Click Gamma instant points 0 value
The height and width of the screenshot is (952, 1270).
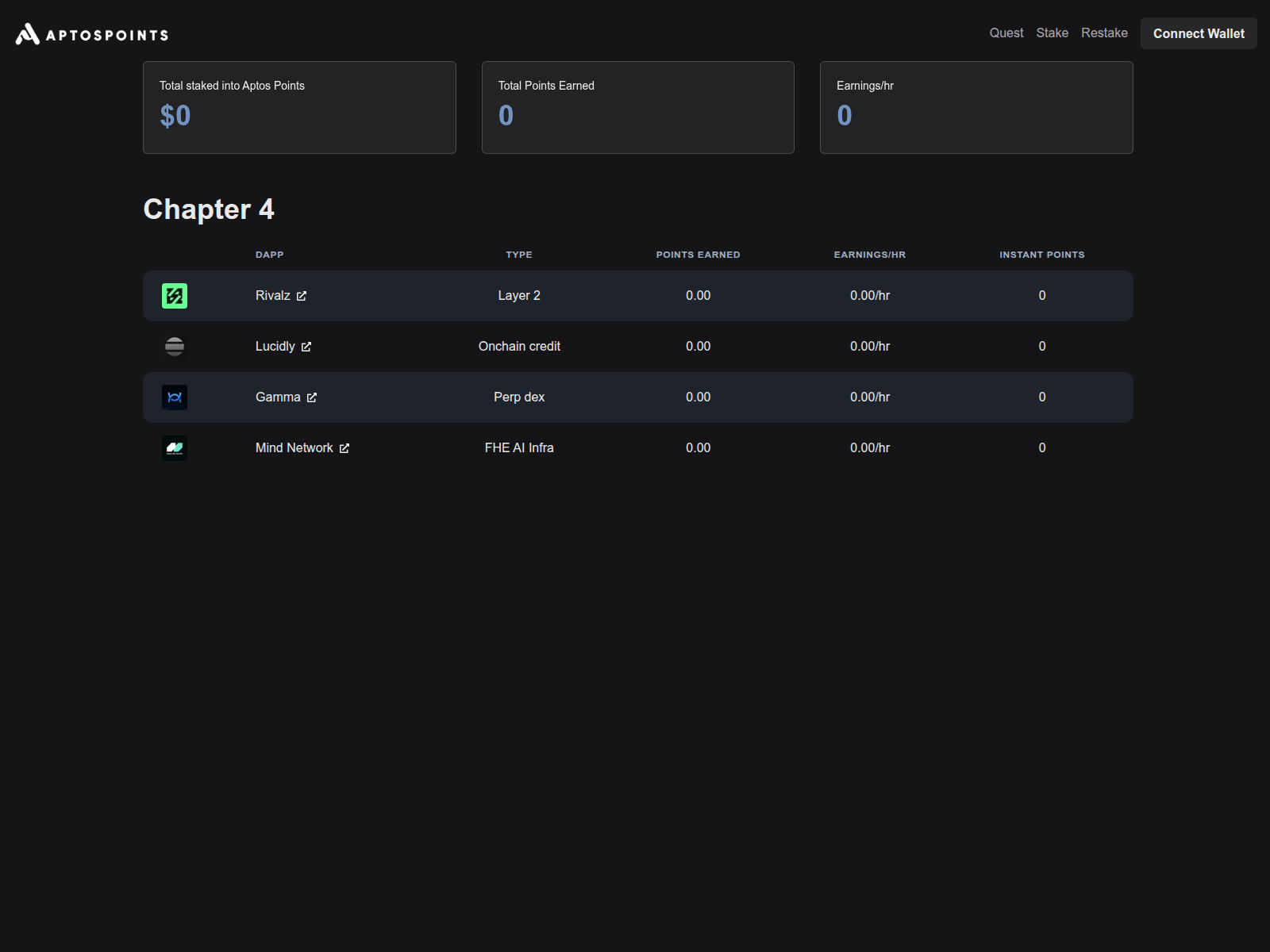coord(1042,397)
